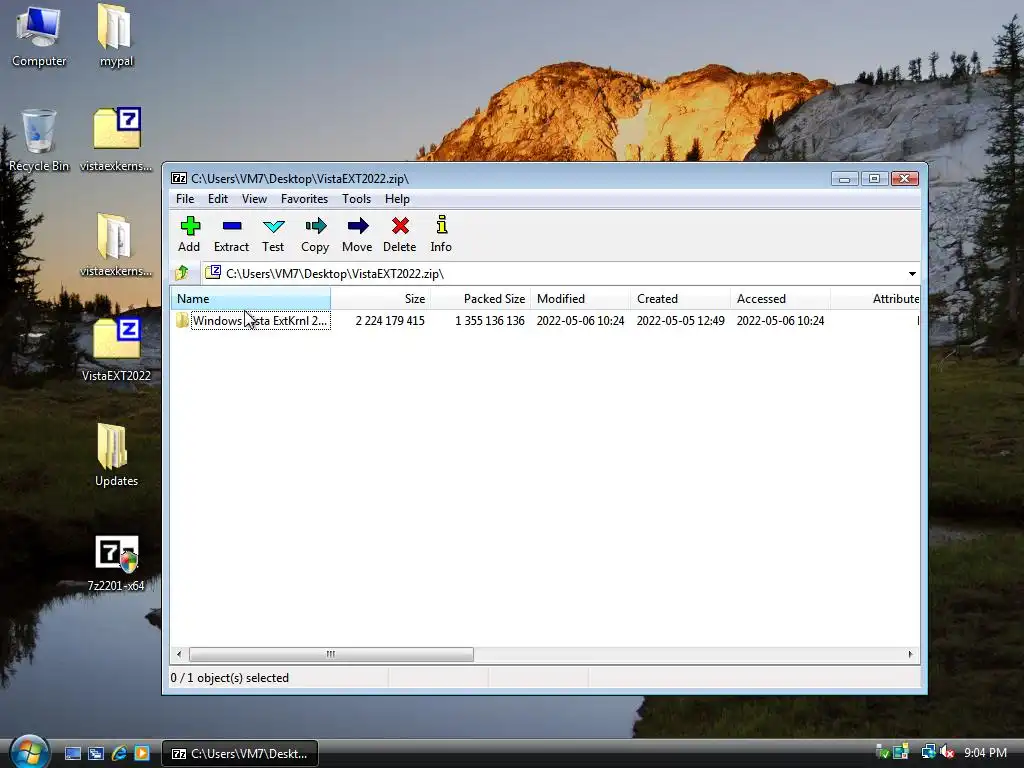The height and width of the screenshot is (768, 1024).
Task: Open the Help menu
Action: click(397, 199)
